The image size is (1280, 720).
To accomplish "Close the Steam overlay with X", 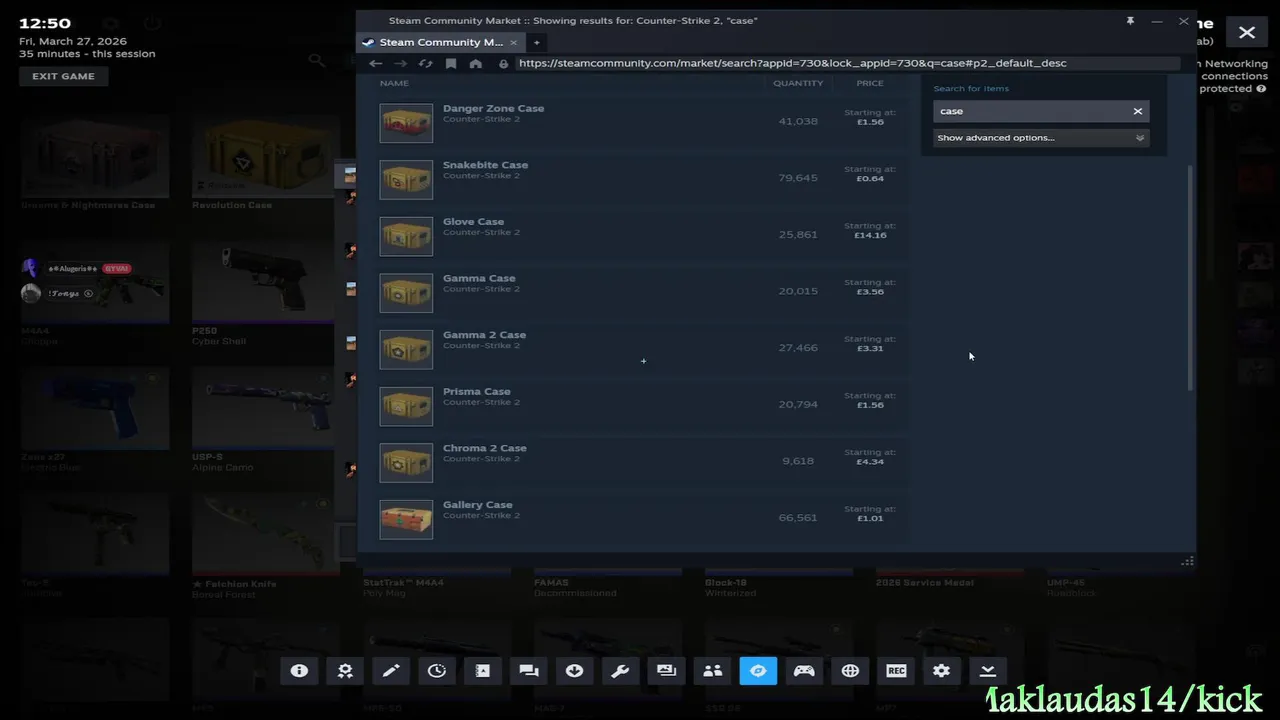I will tap(1247, 32).
